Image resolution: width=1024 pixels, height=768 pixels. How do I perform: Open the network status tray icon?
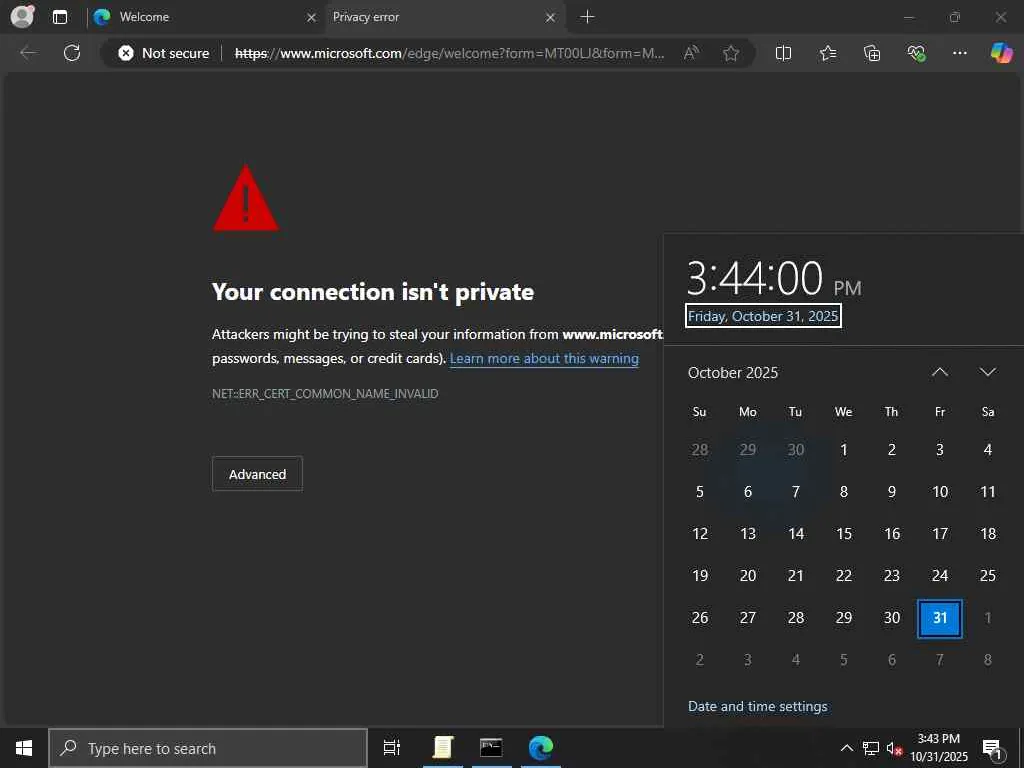871,748
